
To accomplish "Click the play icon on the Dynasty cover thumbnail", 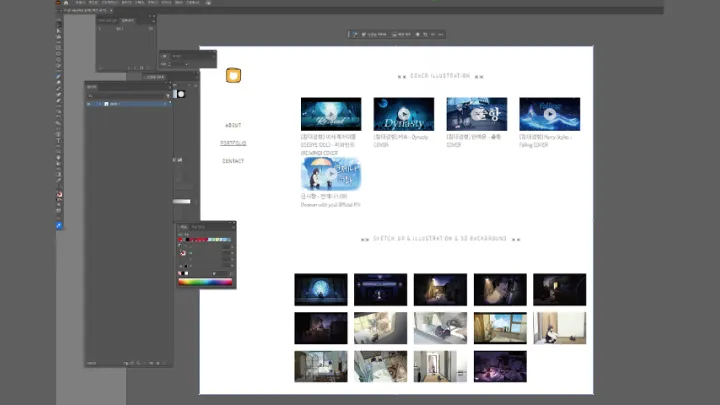I will pos(404,113).
